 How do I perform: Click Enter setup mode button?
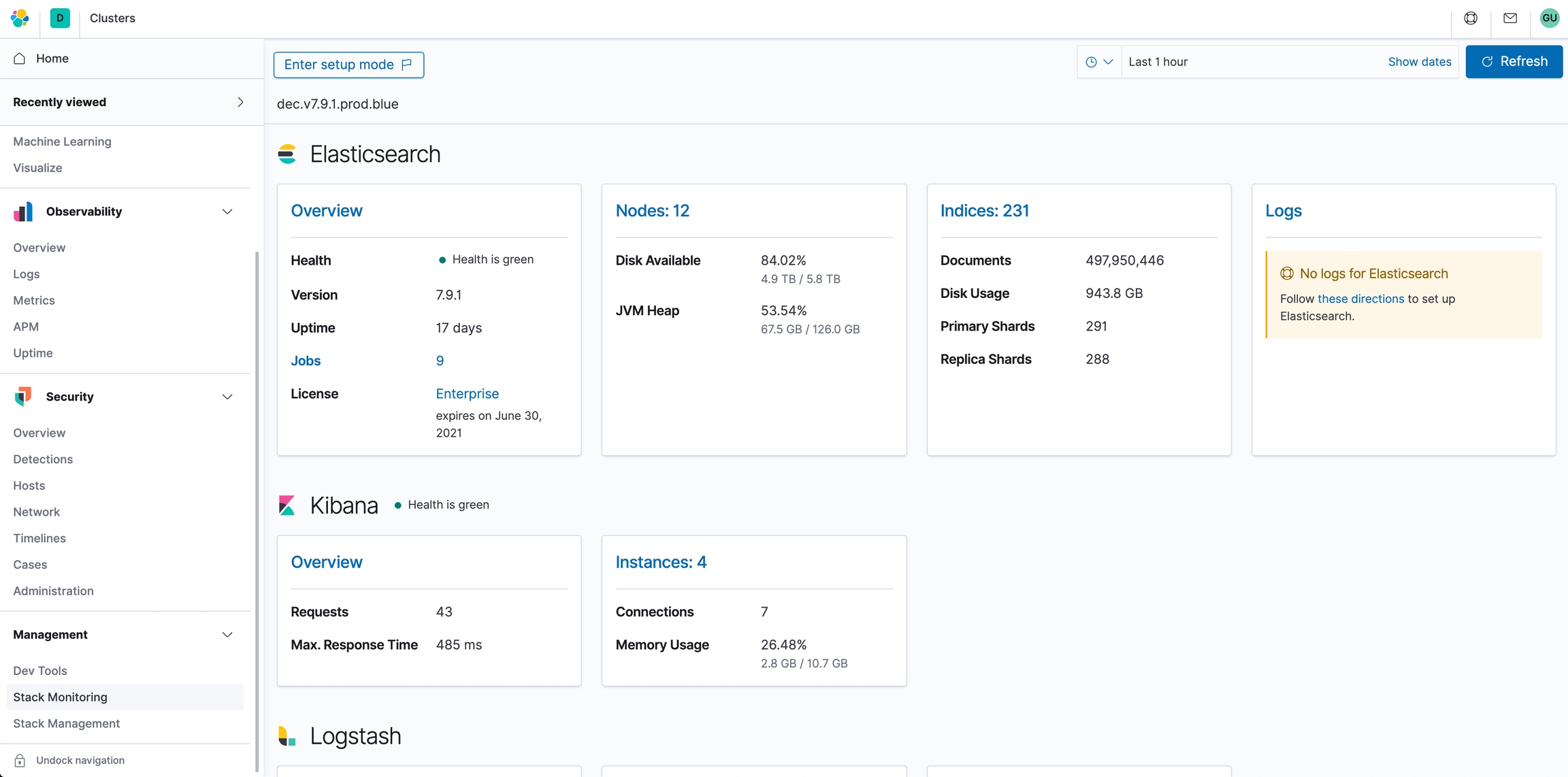click(x=348, y=65)
